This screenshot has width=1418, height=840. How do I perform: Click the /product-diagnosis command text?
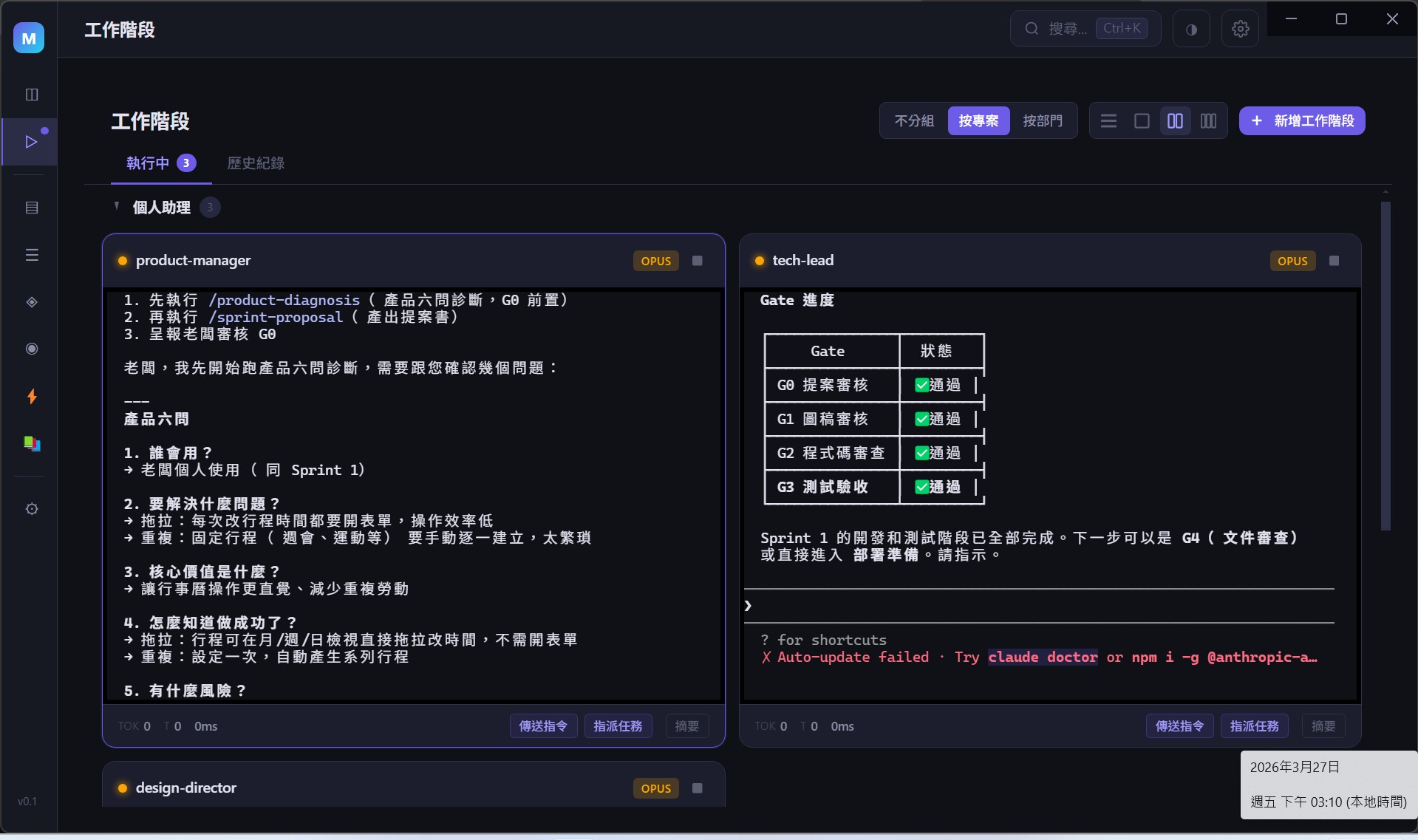click(x=284, y=300)
